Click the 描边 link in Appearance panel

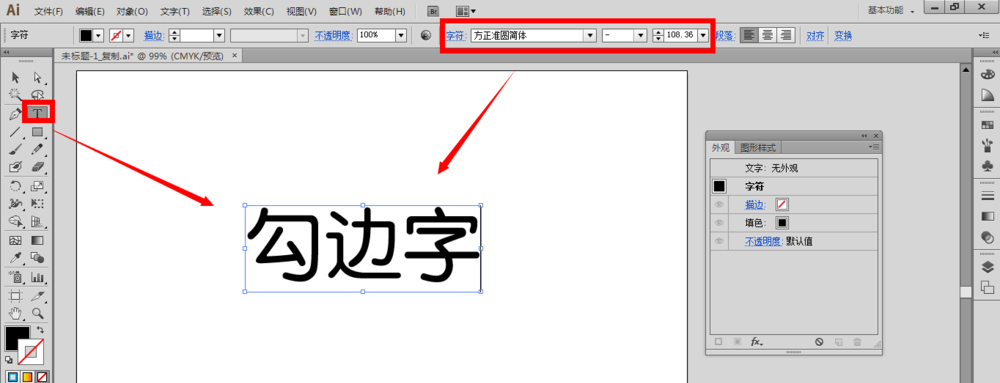756,205
